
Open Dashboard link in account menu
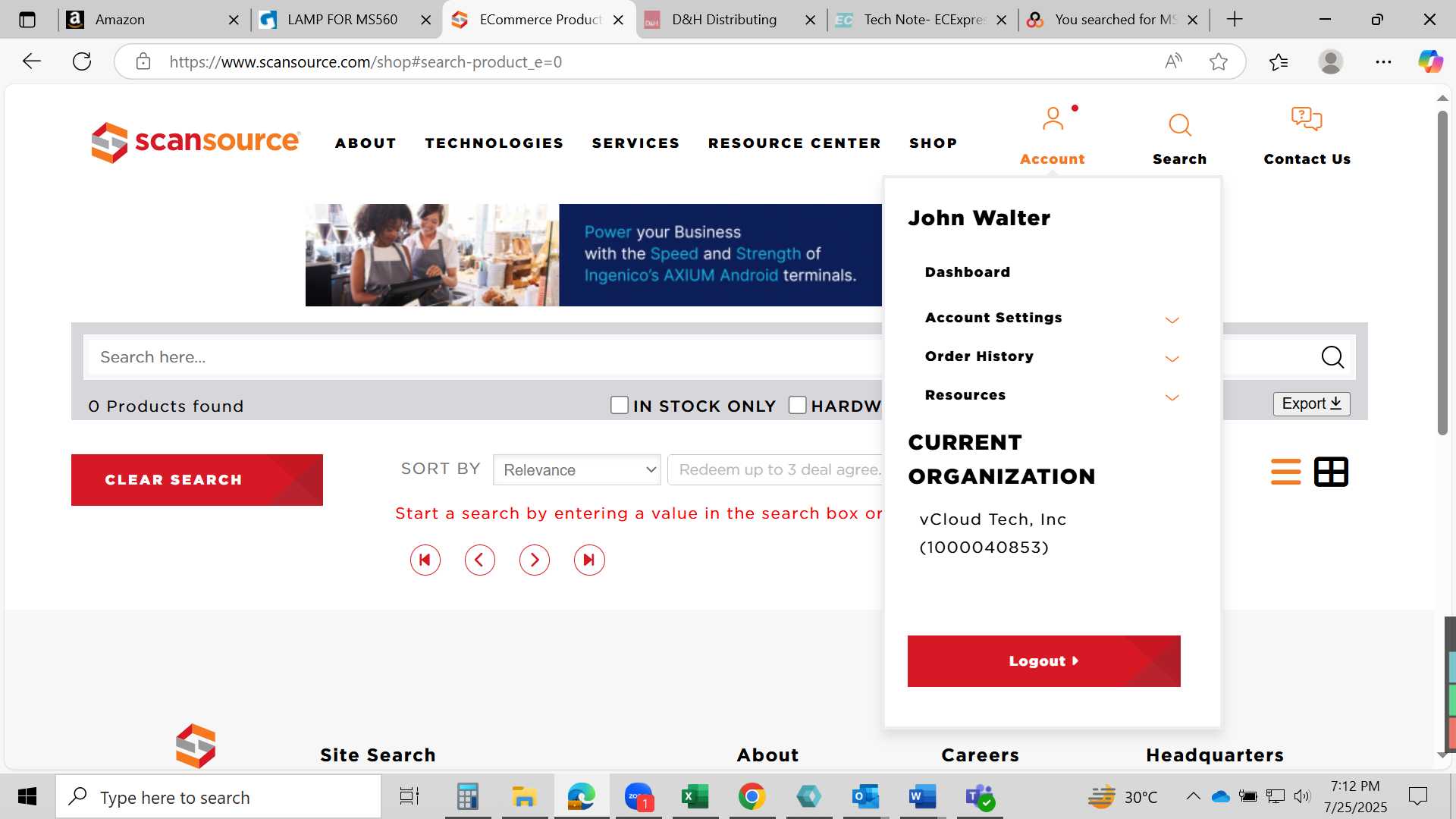click(x=968, y=272)
